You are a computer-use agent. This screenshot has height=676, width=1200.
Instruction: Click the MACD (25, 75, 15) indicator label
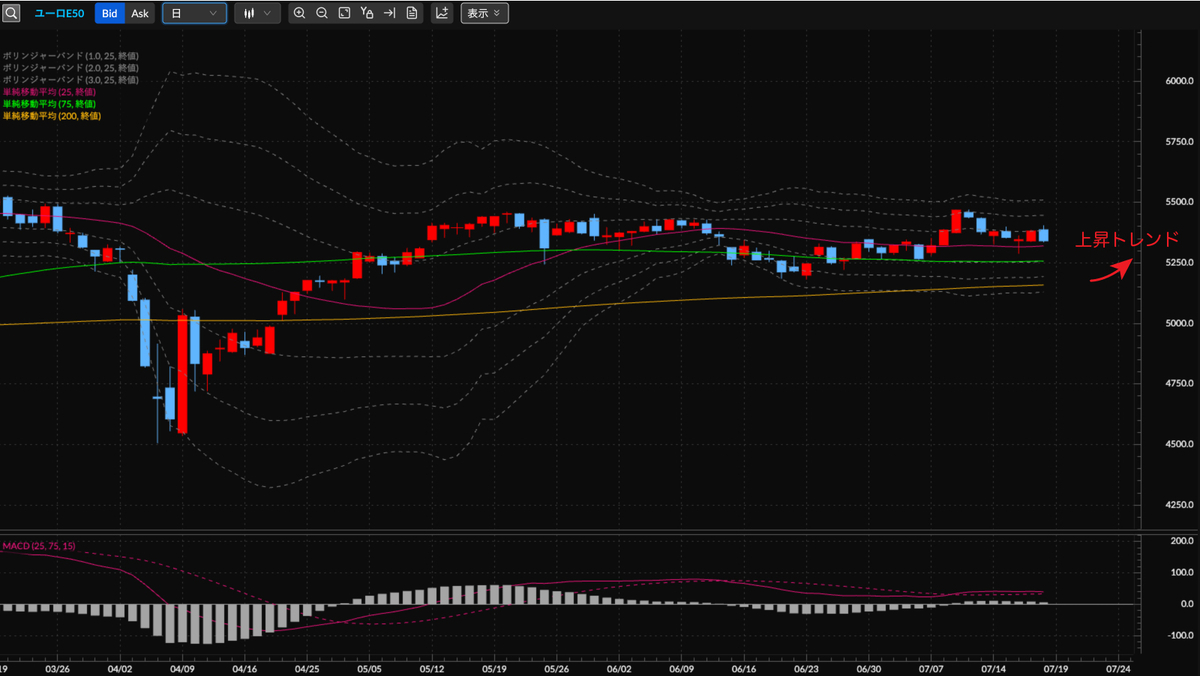coord(39,546)
